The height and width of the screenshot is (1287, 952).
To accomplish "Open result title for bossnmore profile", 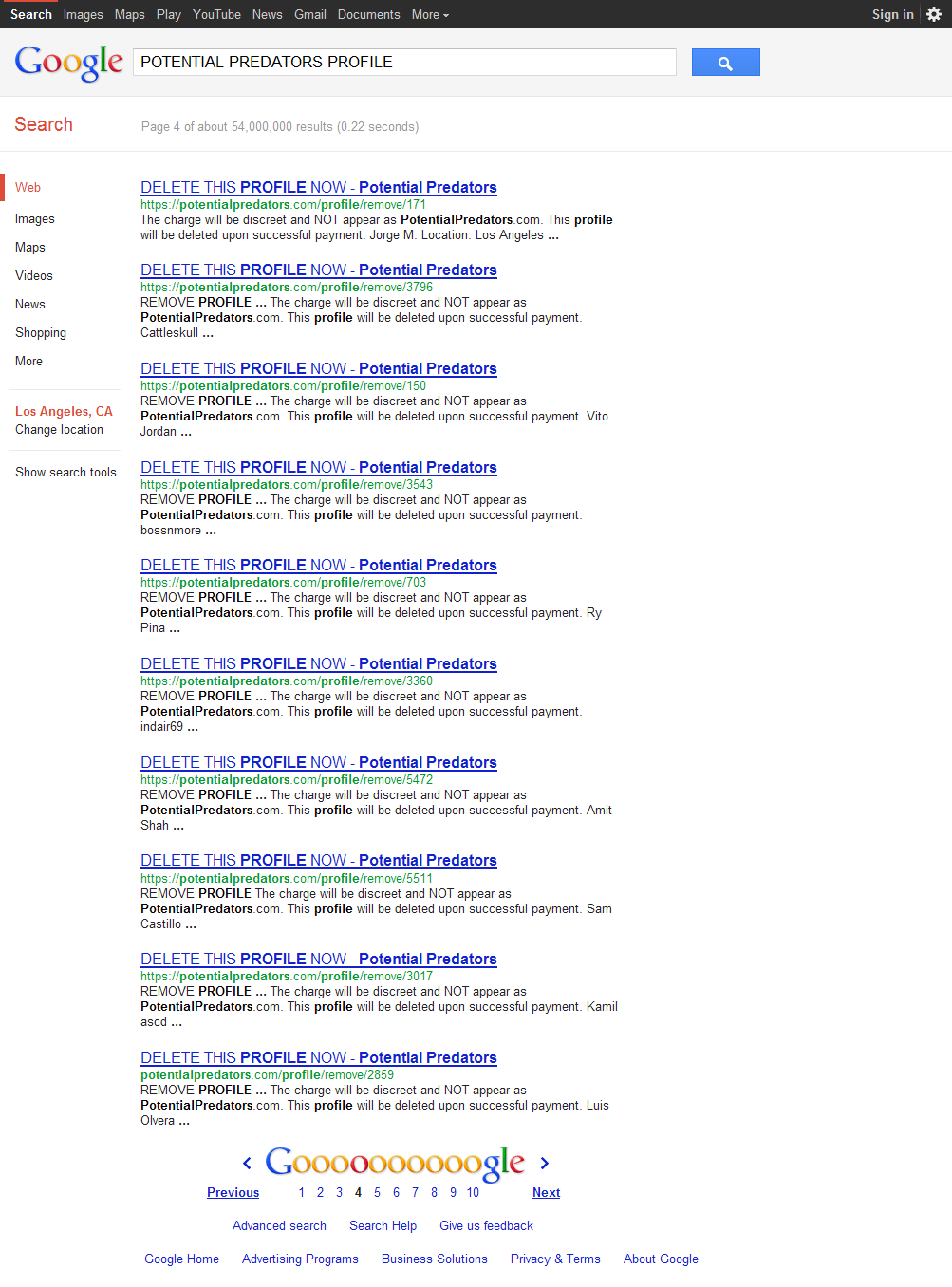I will click(x=319, y=467).
